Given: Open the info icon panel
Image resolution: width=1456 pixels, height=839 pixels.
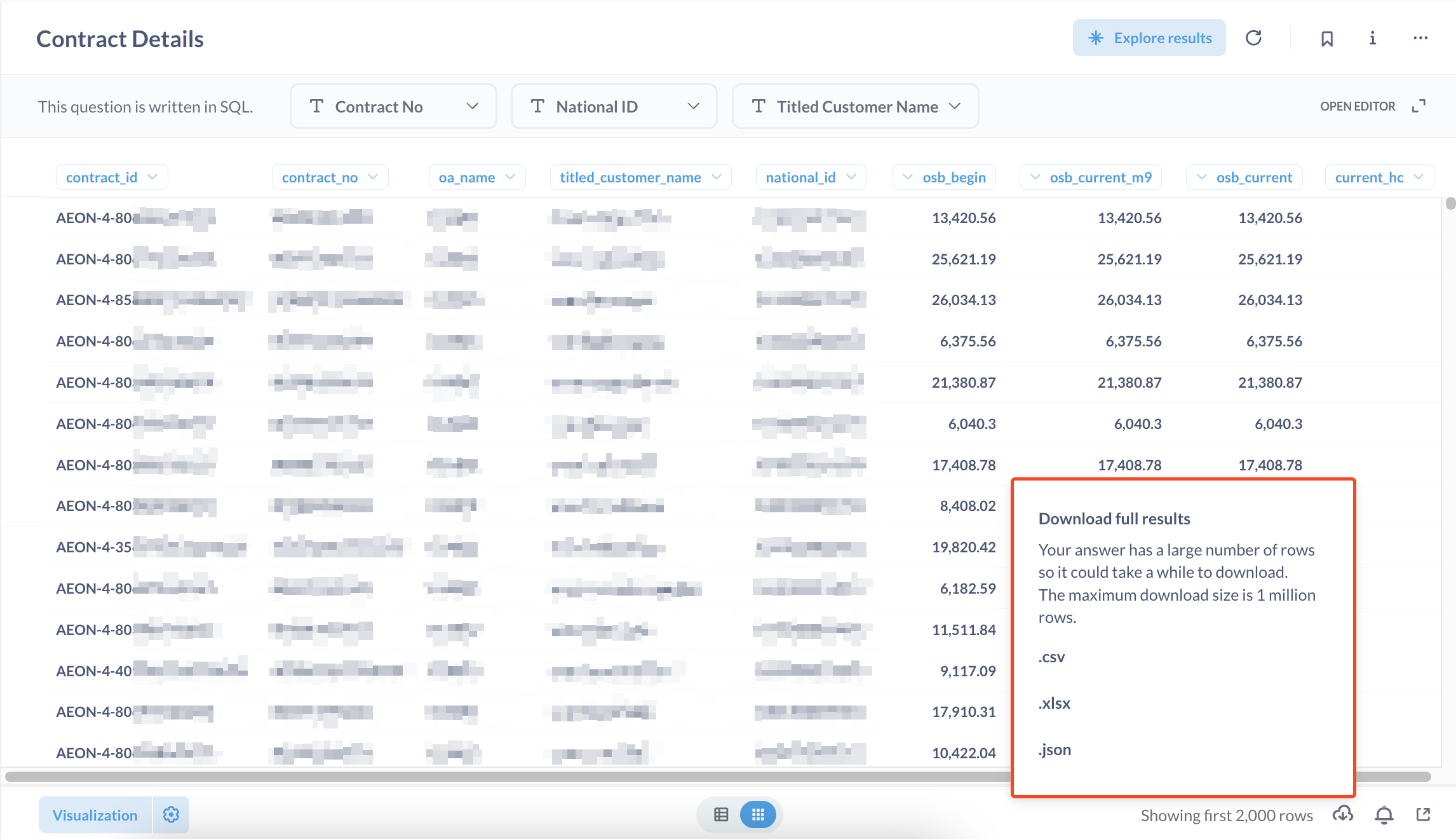Looking at the screenshot, I should pyautogui.click(x=1373, y=38).
